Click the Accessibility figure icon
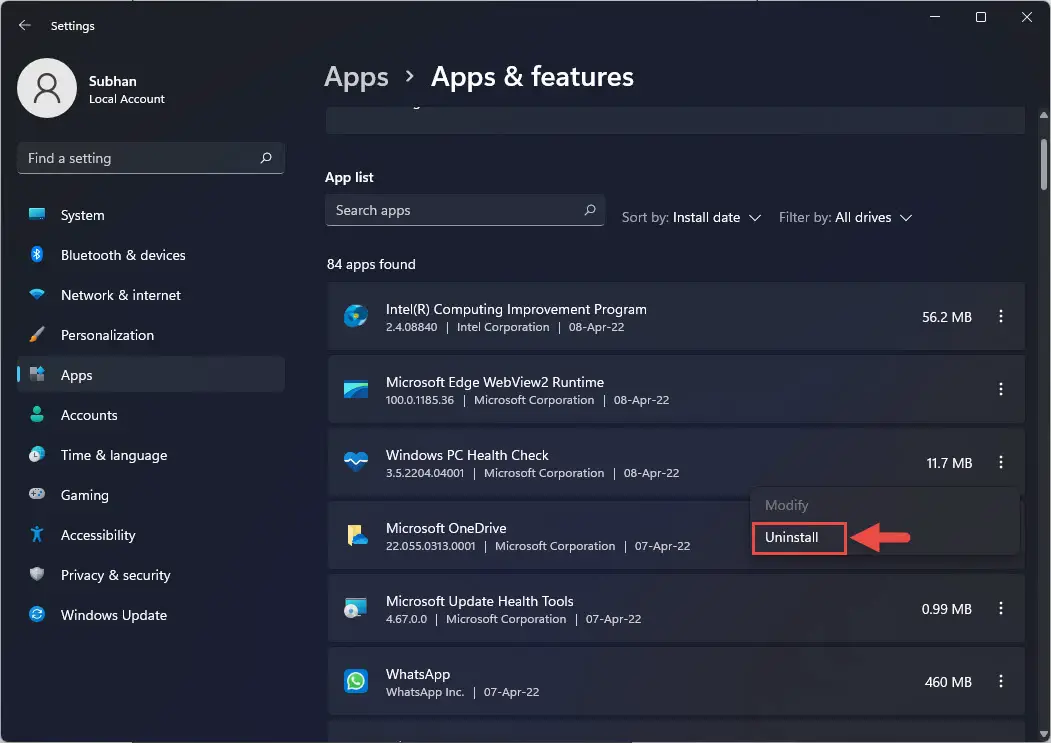This screenshot has height=743, width=1051. point(37,534)
